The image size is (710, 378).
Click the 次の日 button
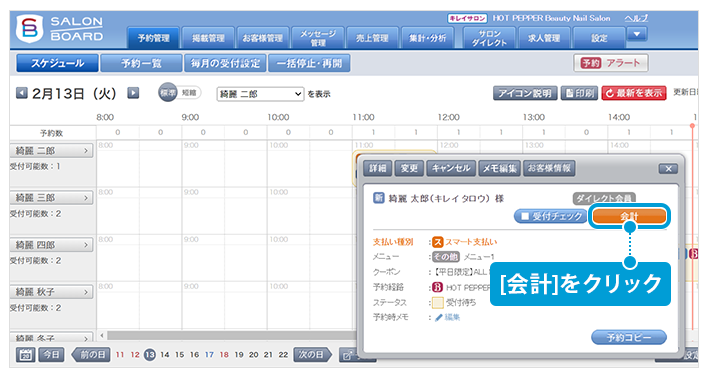(312, 354)
